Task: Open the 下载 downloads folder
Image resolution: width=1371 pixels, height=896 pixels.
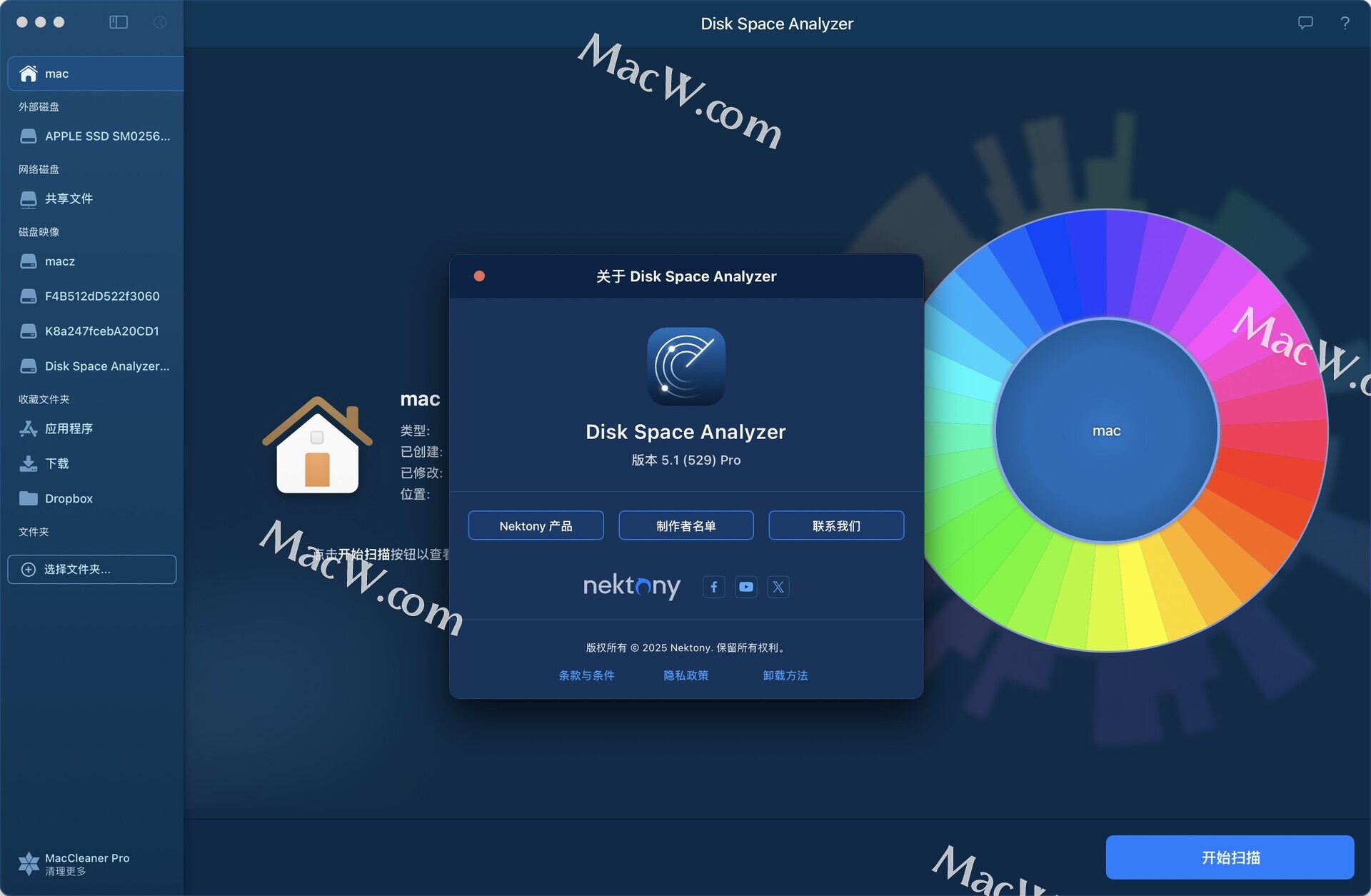Action: coord(96,463)
